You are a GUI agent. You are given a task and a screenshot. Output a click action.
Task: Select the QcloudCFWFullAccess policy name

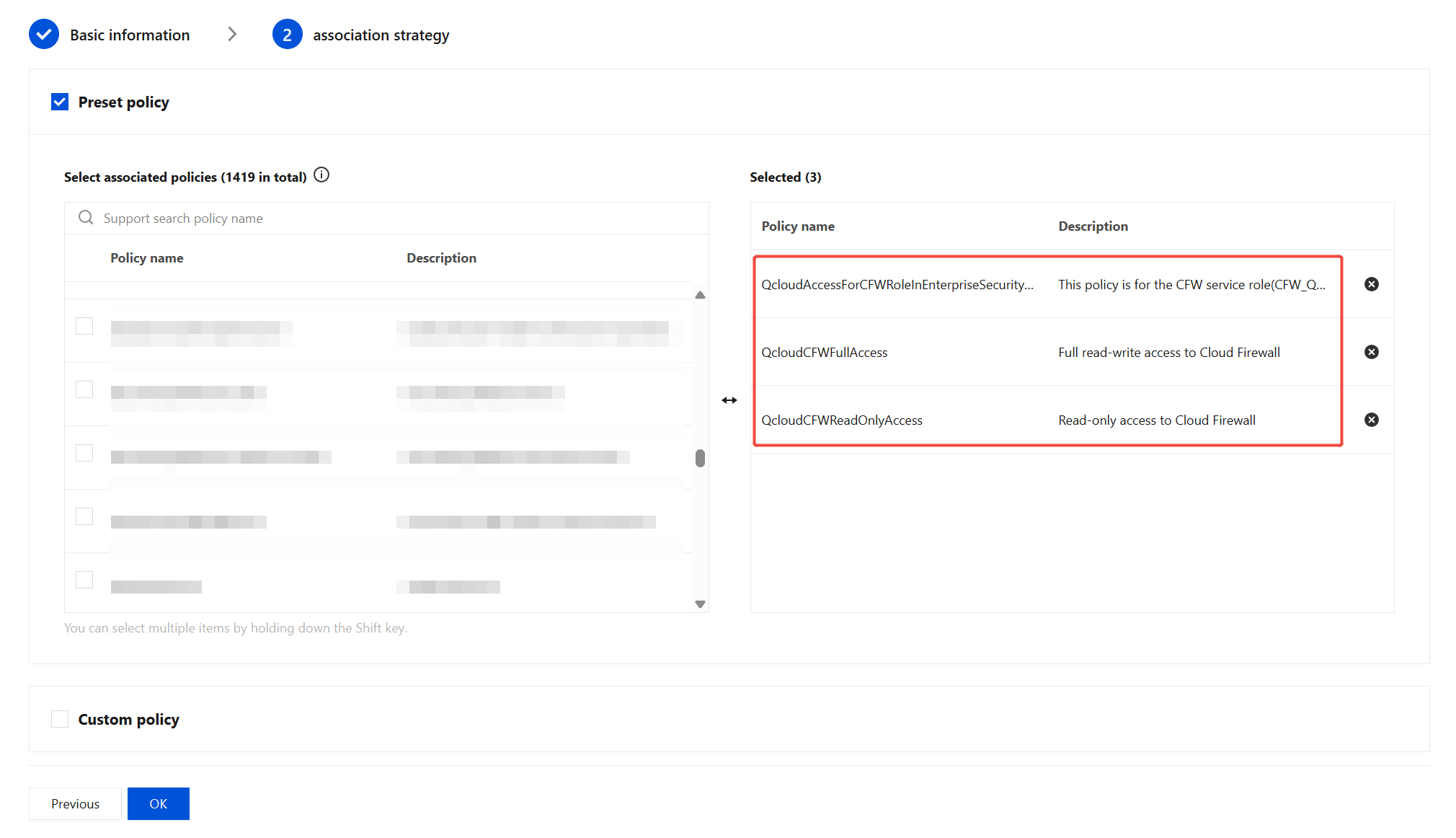(x=825, y=352)
